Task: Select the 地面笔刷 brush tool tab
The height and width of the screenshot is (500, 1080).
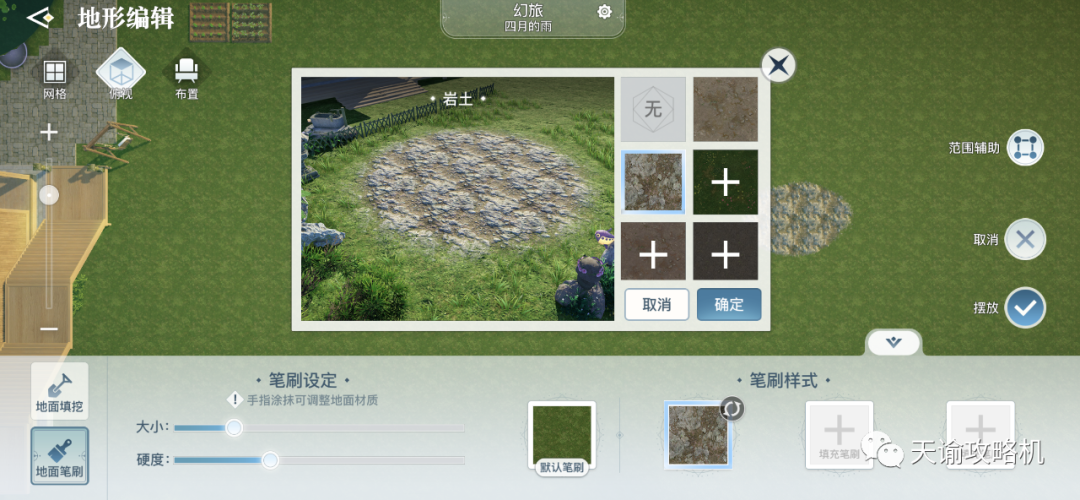Action: [x=59, y=455]
